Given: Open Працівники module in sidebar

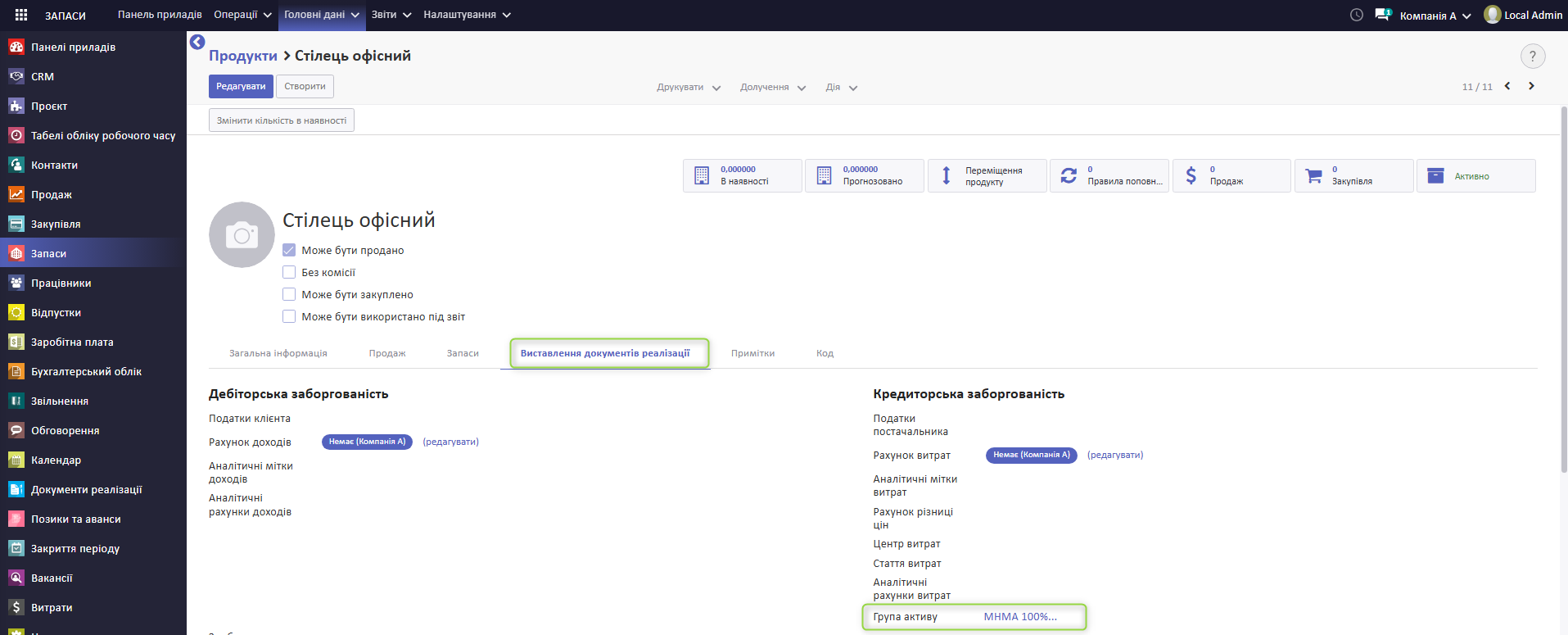Looking at the screenshot, I should tap(93, 283).
